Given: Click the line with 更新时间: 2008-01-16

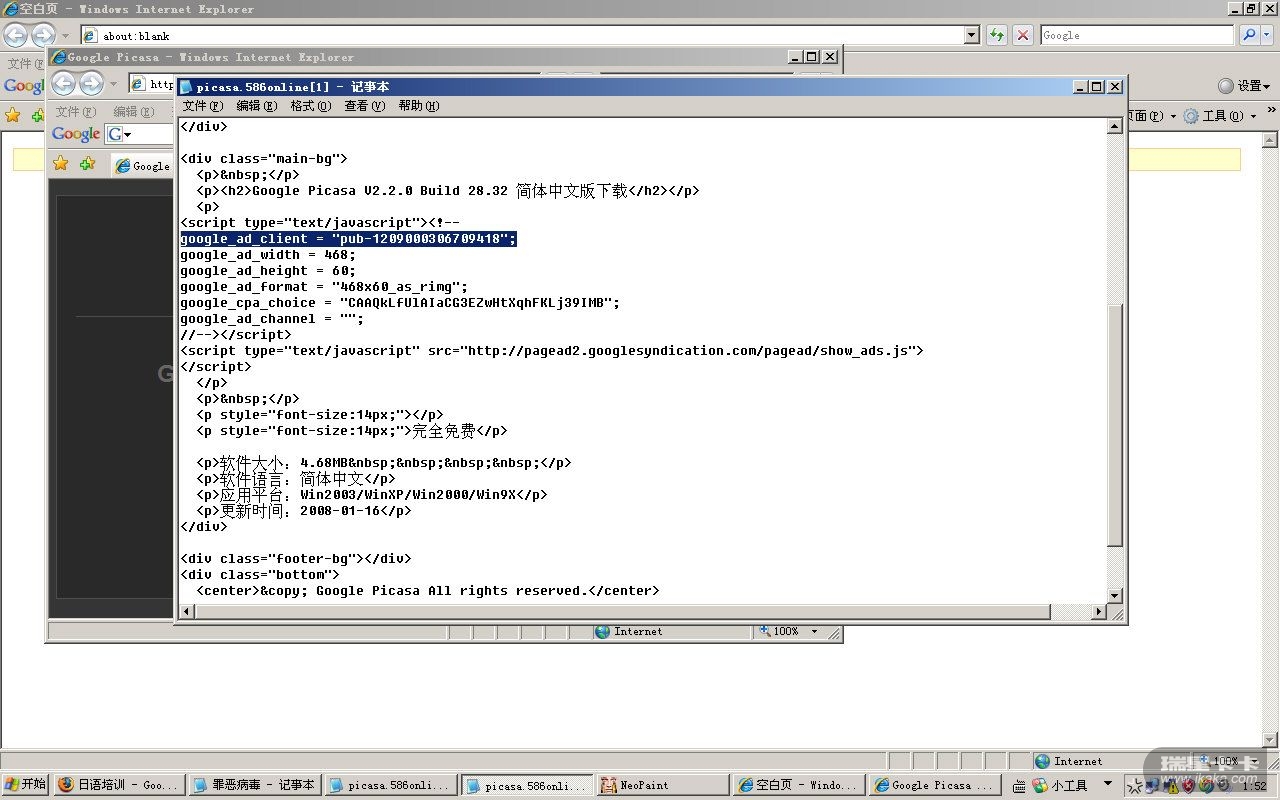Looking at the screenshot, I should point(304,511).
